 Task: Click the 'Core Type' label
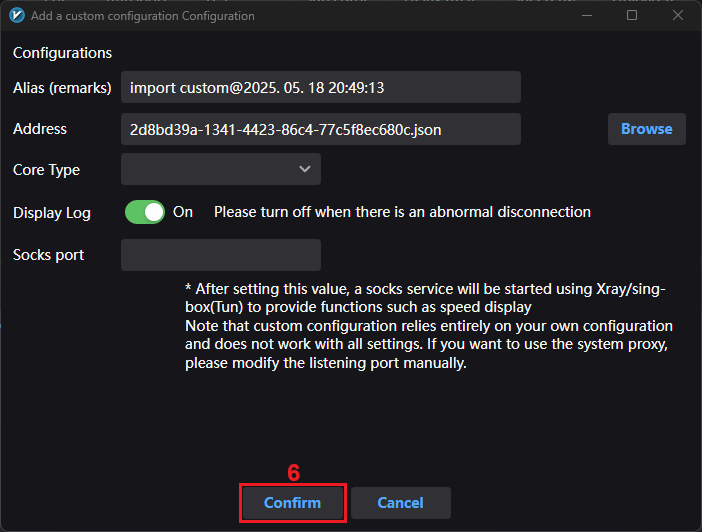point(46,170)
